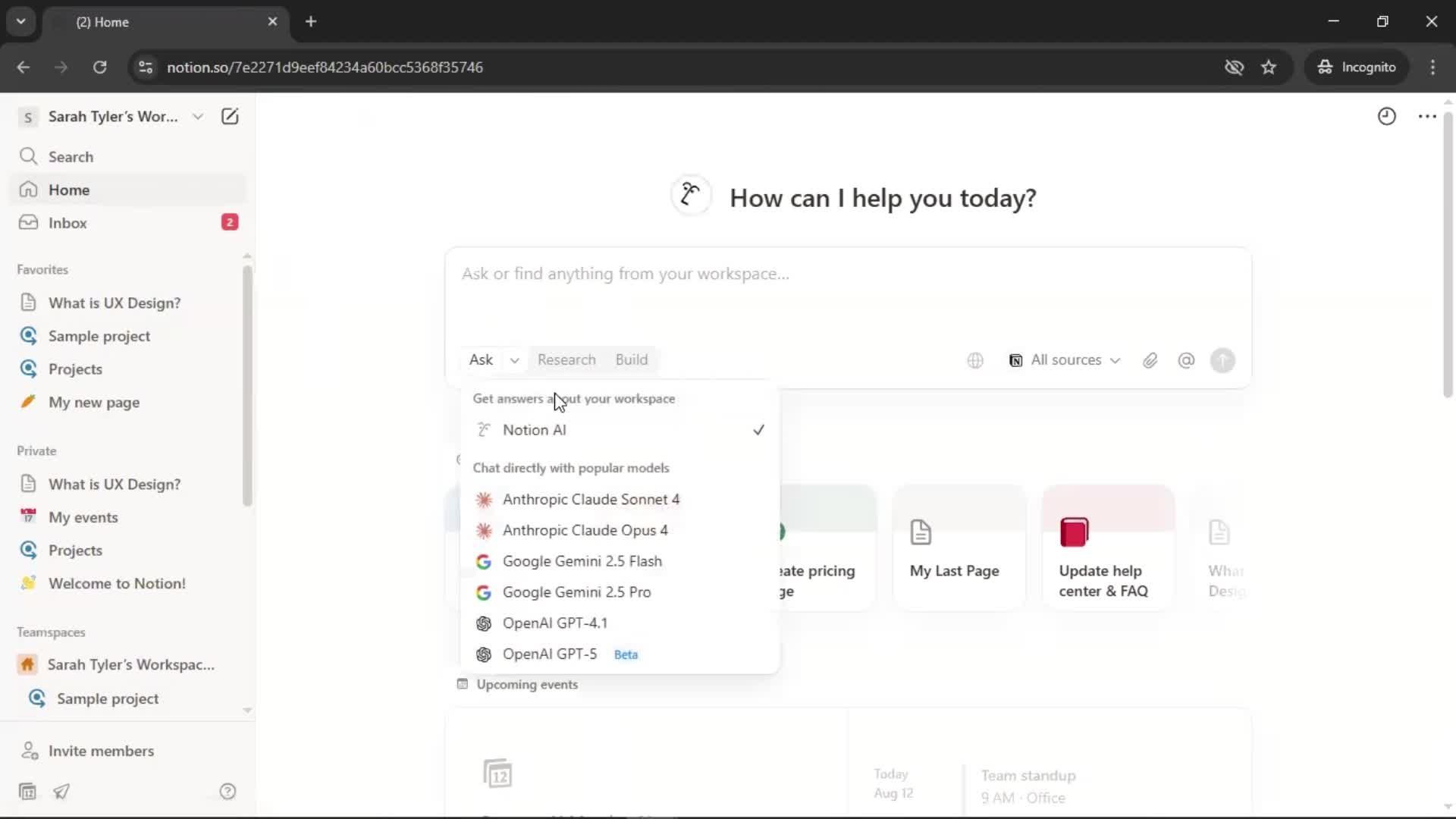Viewport: 1456px width, 819px height.
Task: Expand the Ask mode dropdown chevron
Action: click(x=514, y=360)
